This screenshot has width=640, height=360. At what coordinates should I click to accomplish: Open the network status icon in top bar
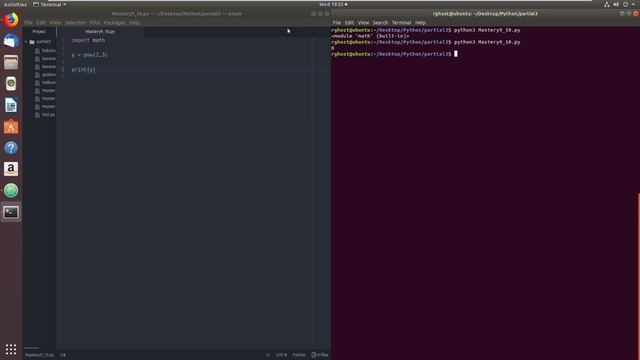click(607, 4)
